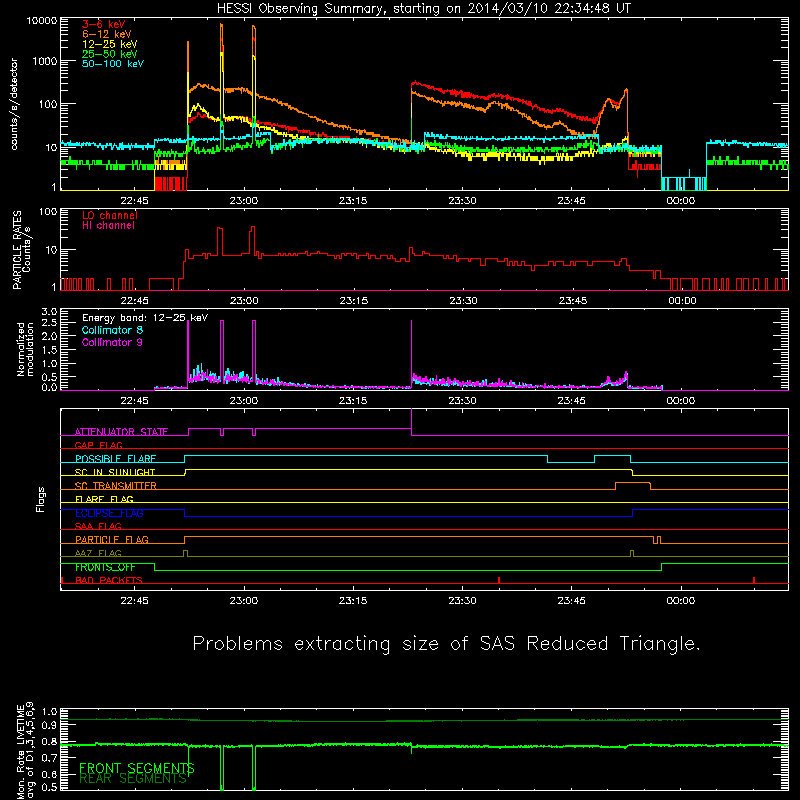Select the SC IN SUNLIGHT flag label

pos(115,472)
